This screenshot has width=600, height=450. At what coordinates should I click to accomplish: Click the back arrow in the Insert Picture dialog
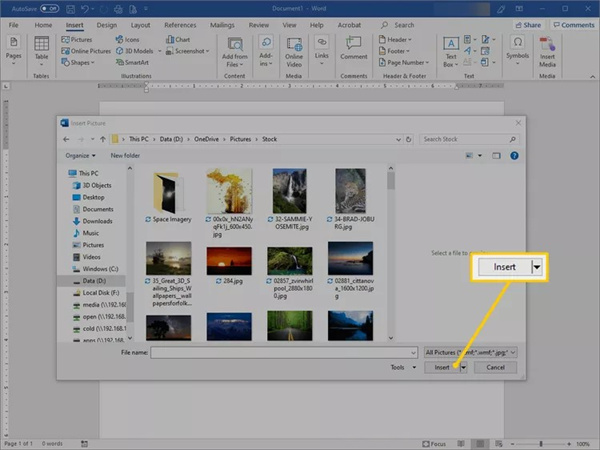(x=67, y=137)
